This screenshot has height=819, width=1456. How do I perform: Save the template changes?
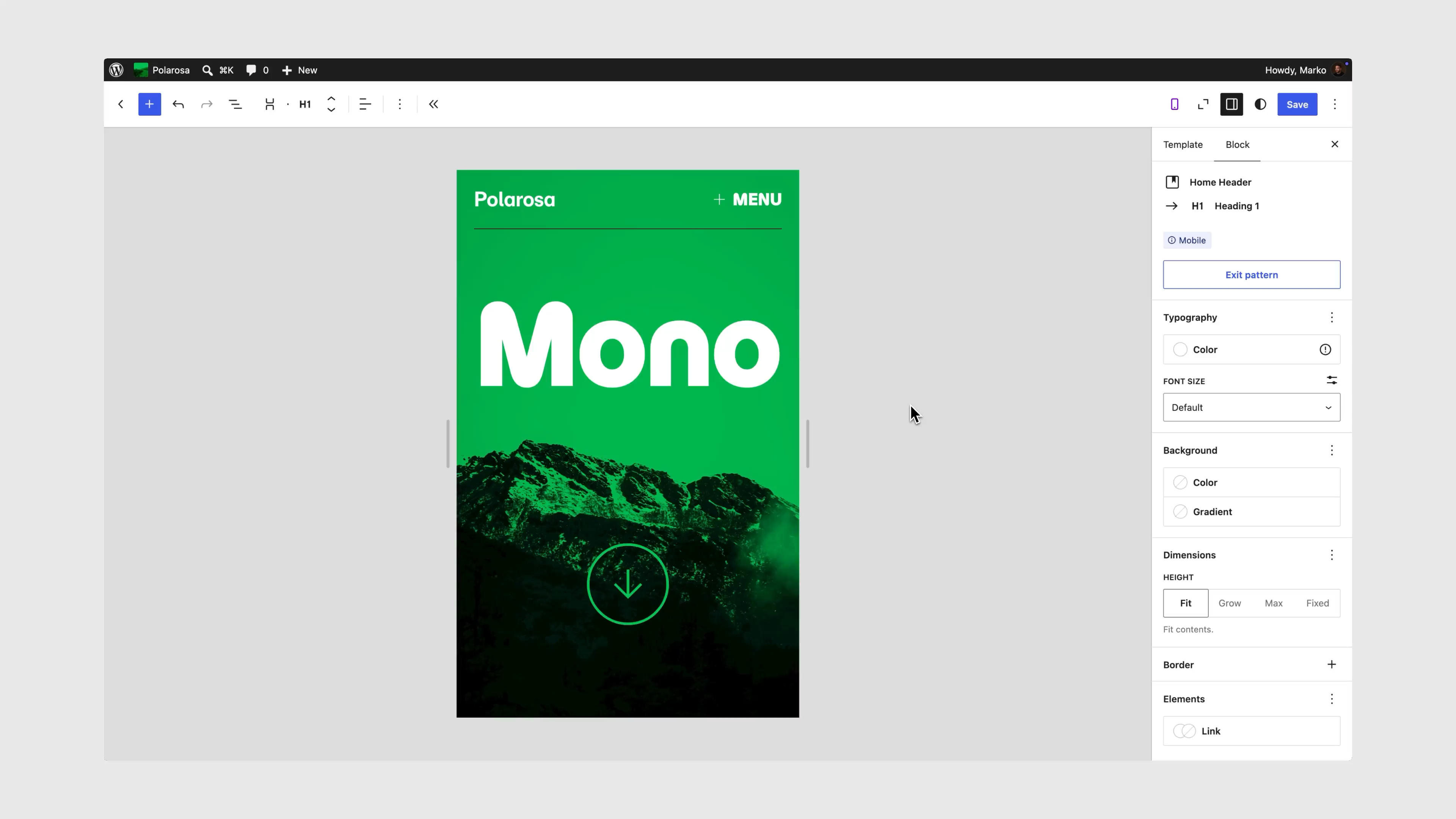pyautogui.click(x=1297, y=104)
